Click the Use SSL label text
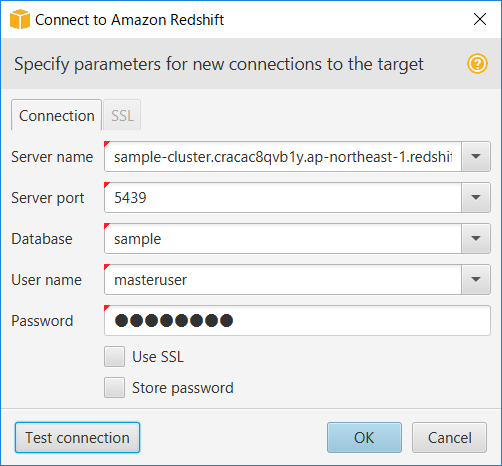 [158, 357]
